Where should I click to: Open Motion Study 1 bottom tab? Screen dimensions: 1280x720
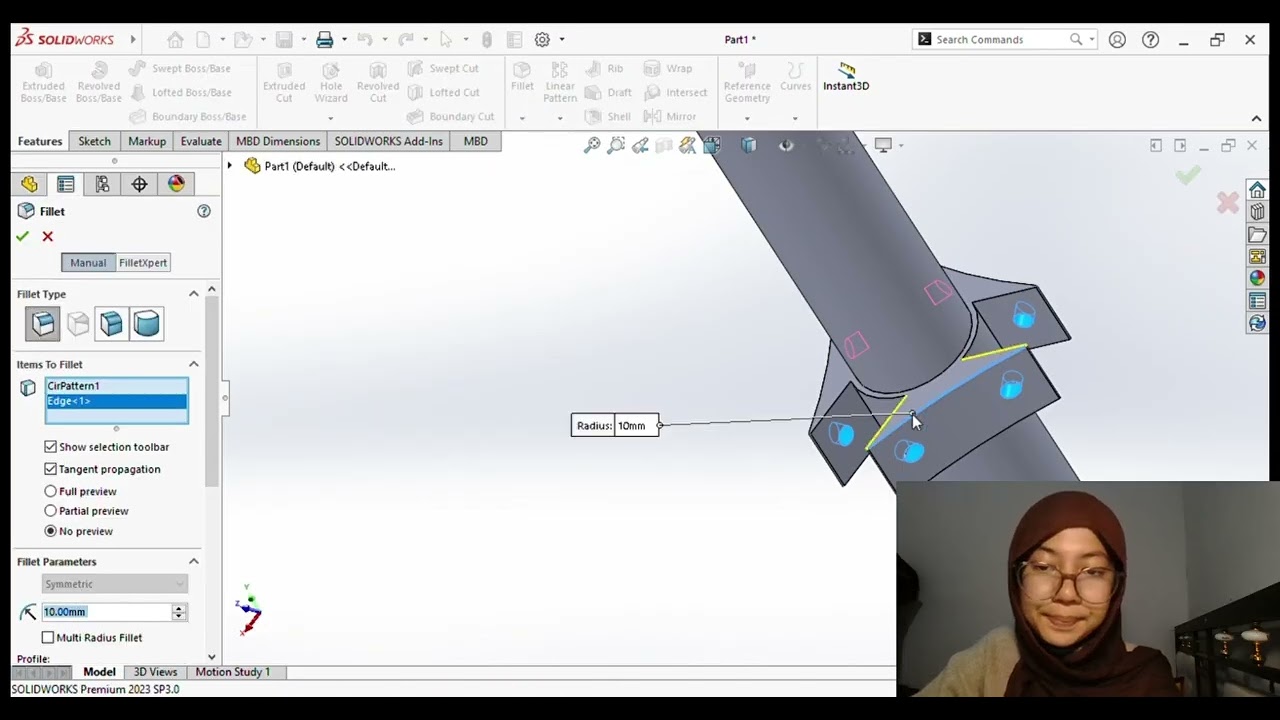coord(233,672)
